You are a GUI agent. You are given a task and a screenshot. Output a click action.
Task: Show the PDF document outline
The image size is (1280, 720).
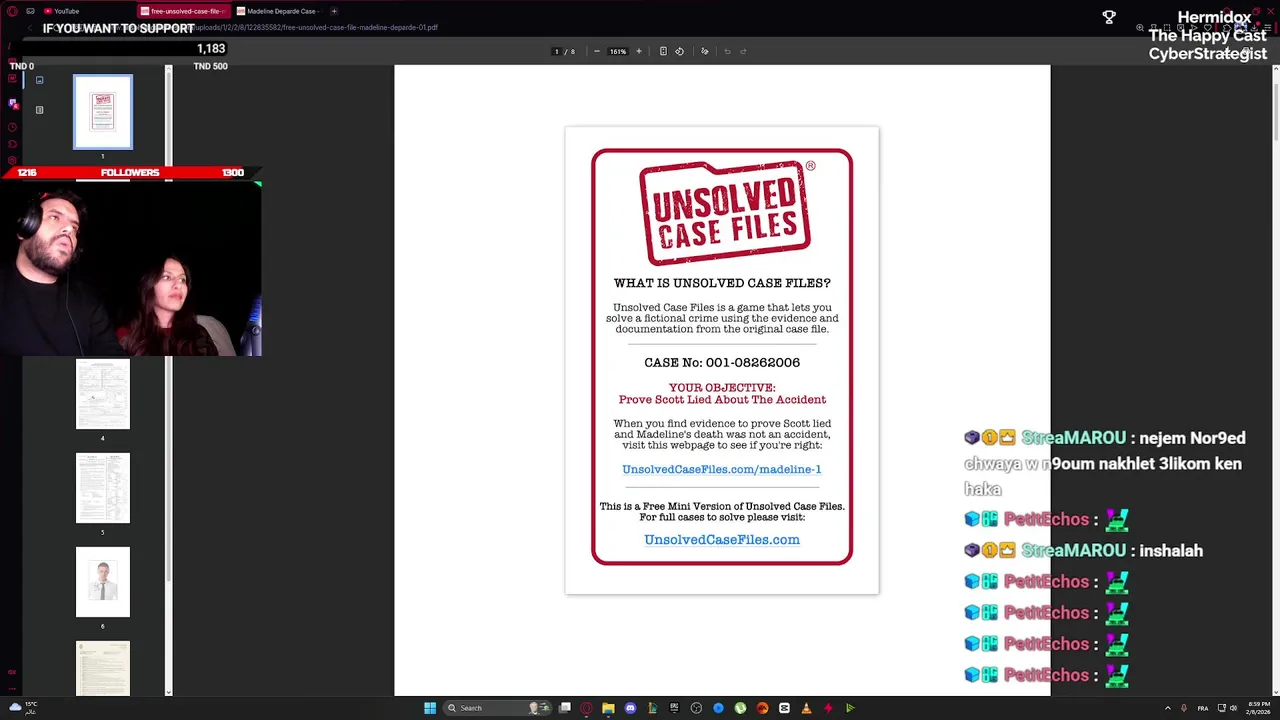[x=39, y=110]
